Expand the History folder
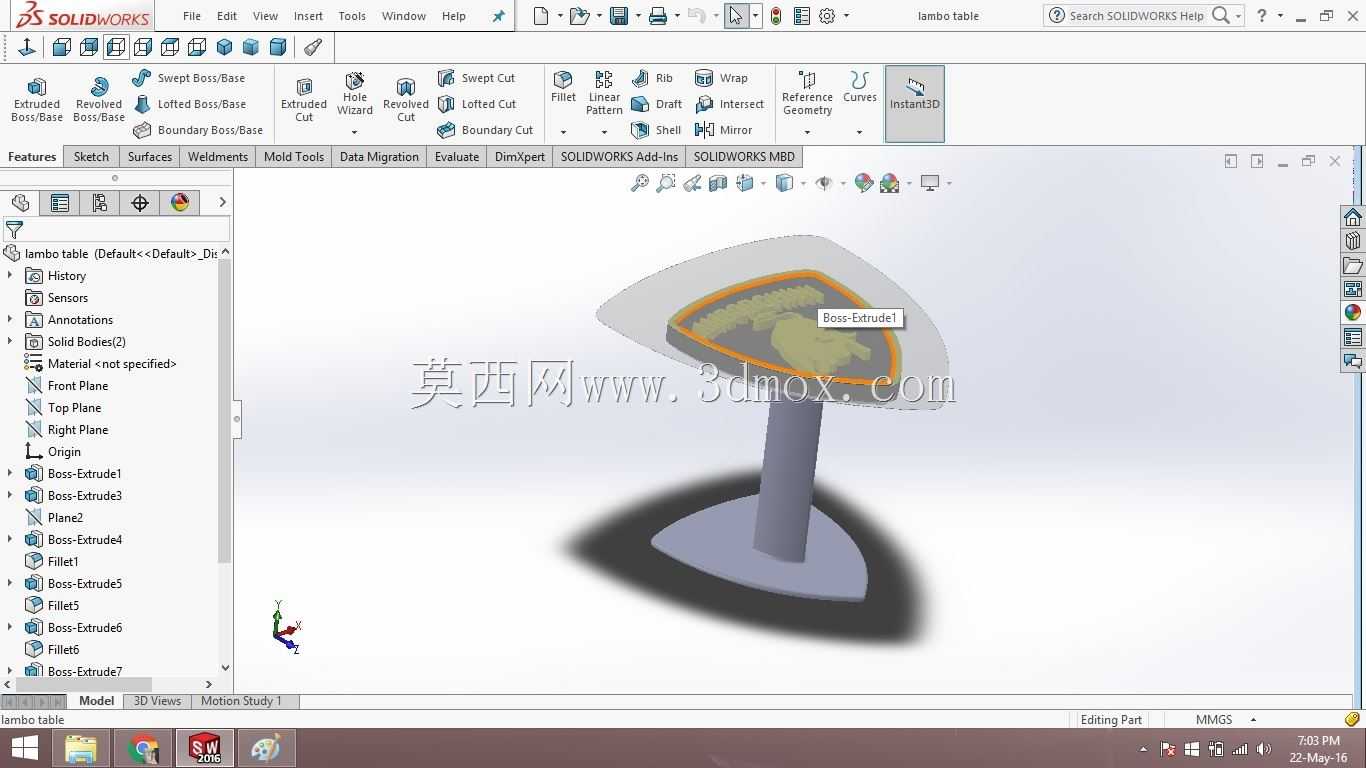Viewport: 1366px width, 768px height. pyautogui.click(x=10, y=276)
